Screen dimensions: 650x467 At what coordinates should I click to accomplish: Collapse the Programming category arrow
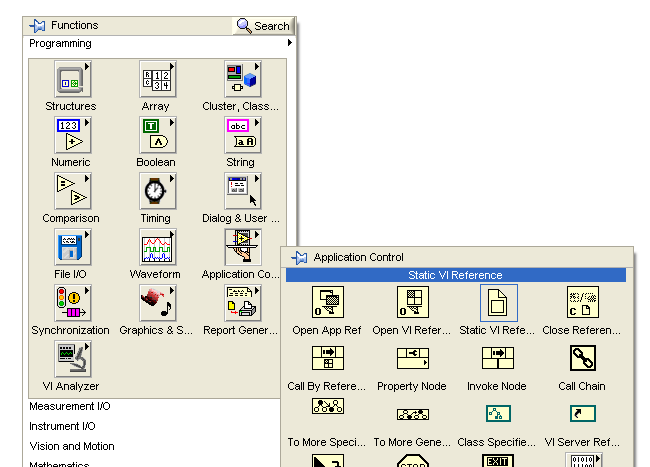click(x=290, y=43)
